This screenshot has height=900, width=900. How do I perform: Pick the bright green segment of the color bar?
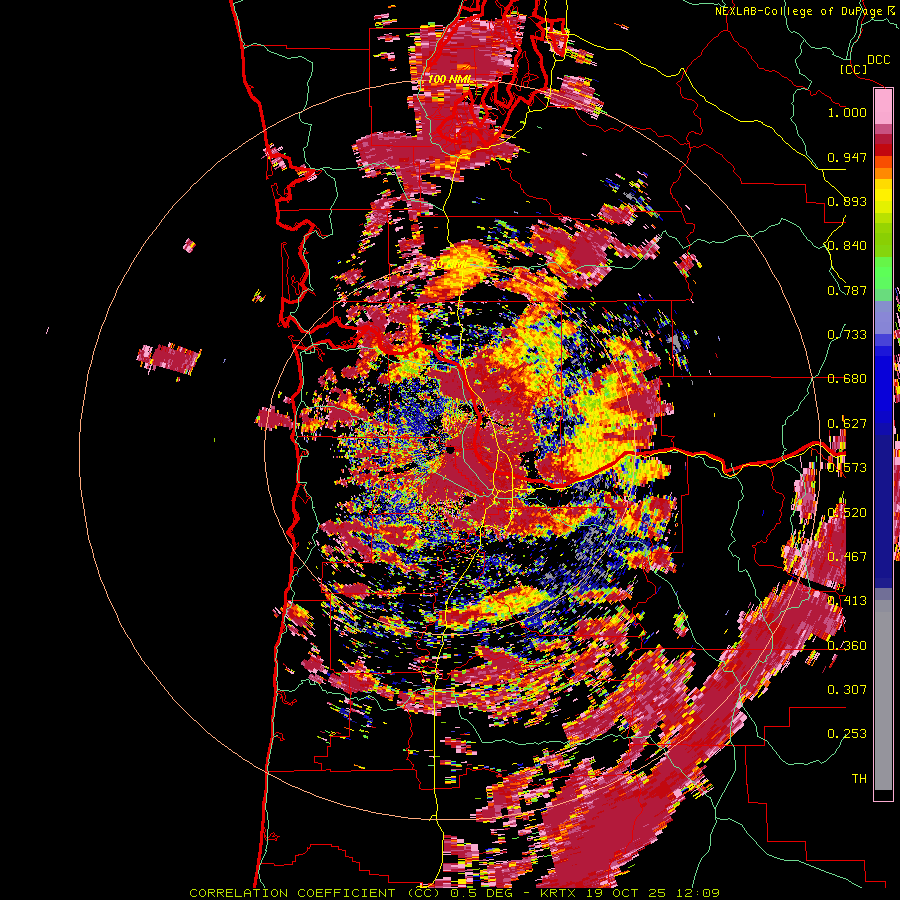point(883,273)
